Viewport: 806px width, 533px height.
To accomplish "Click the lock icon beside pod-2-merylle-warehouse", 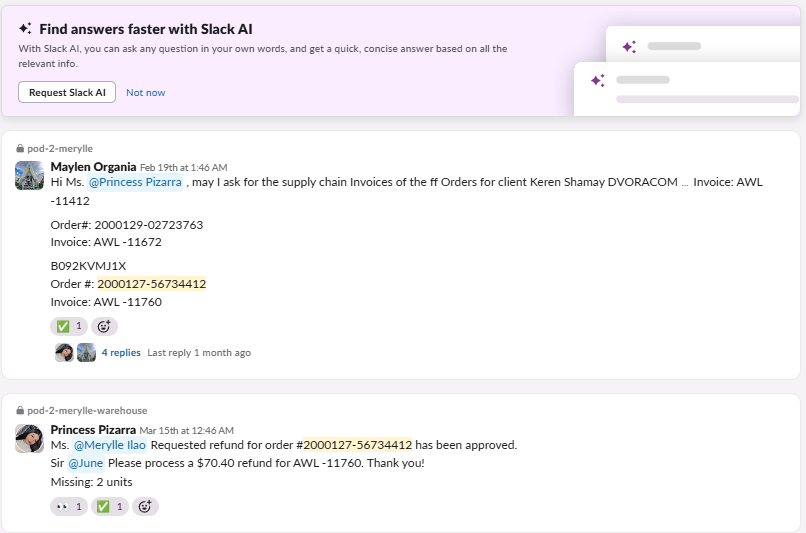I will 20,410.
